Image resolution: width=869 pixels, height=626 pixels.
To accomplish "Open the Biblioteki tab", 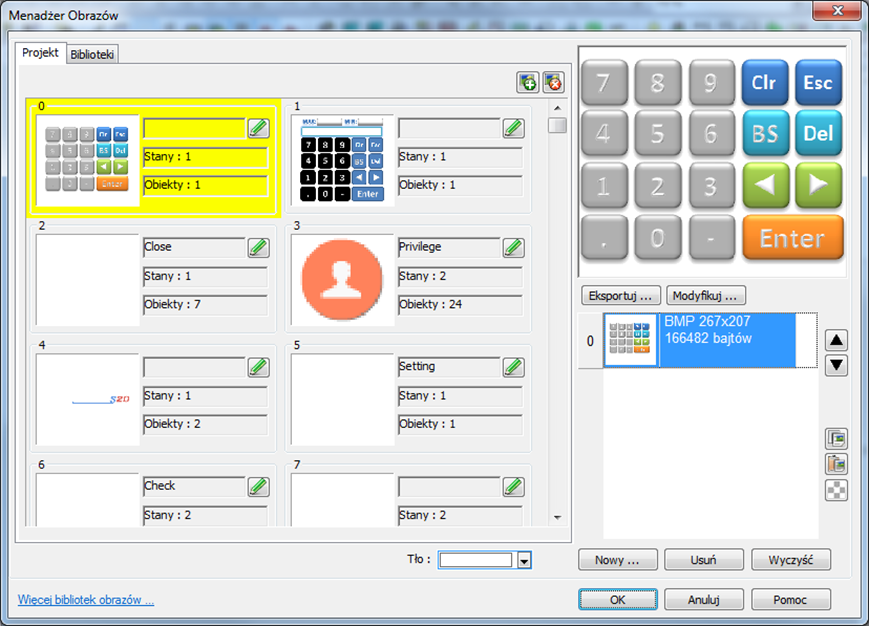I will click(92, 54).
